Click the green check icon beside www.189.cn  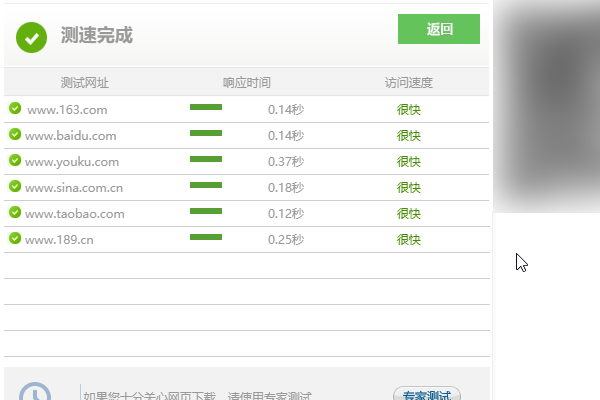click(15, 238)
